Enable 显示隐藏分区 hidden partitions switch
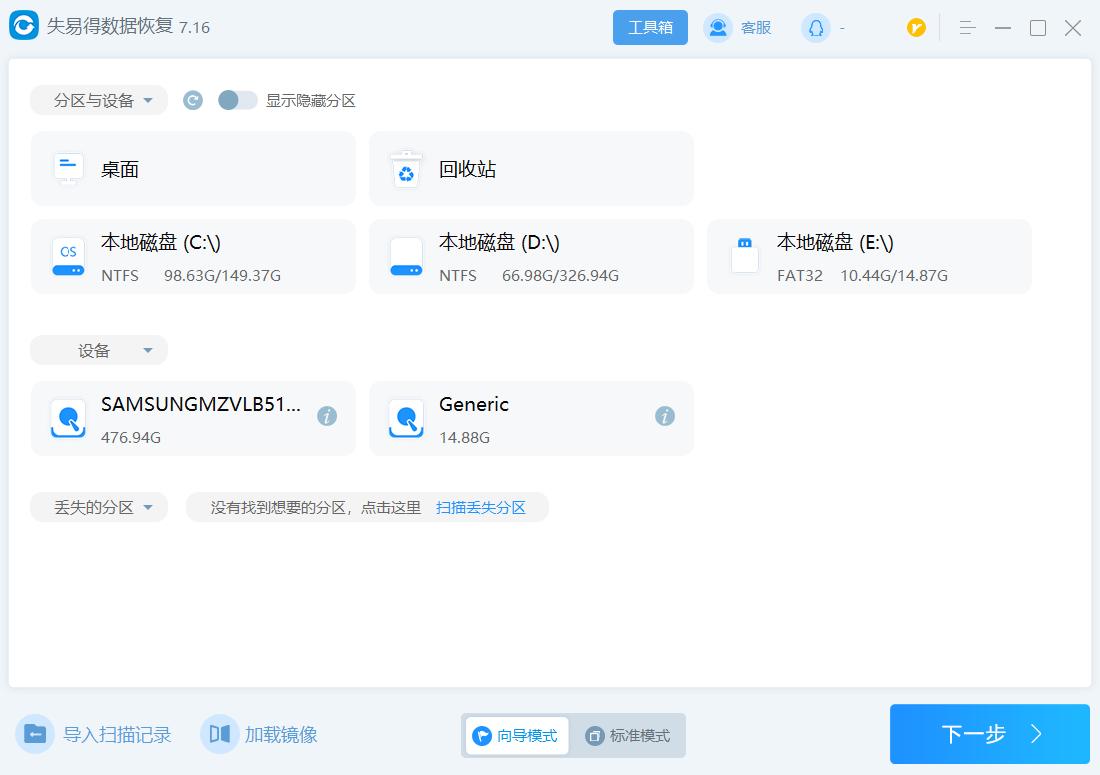 (238, 100)
